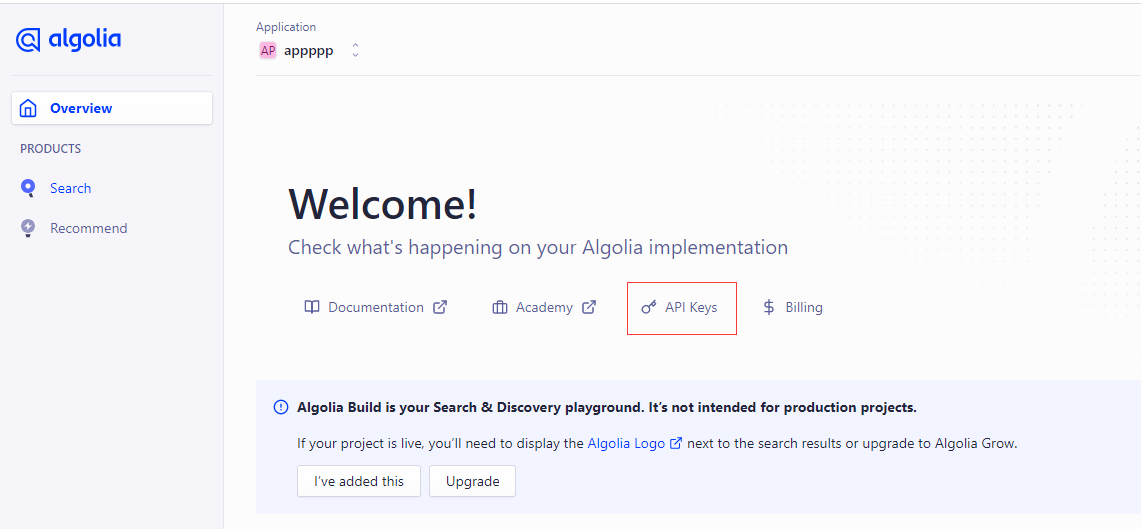Click the Algolia logo
The width and height of the screenshot is (1141, 529).
click(x=68, y=39)
